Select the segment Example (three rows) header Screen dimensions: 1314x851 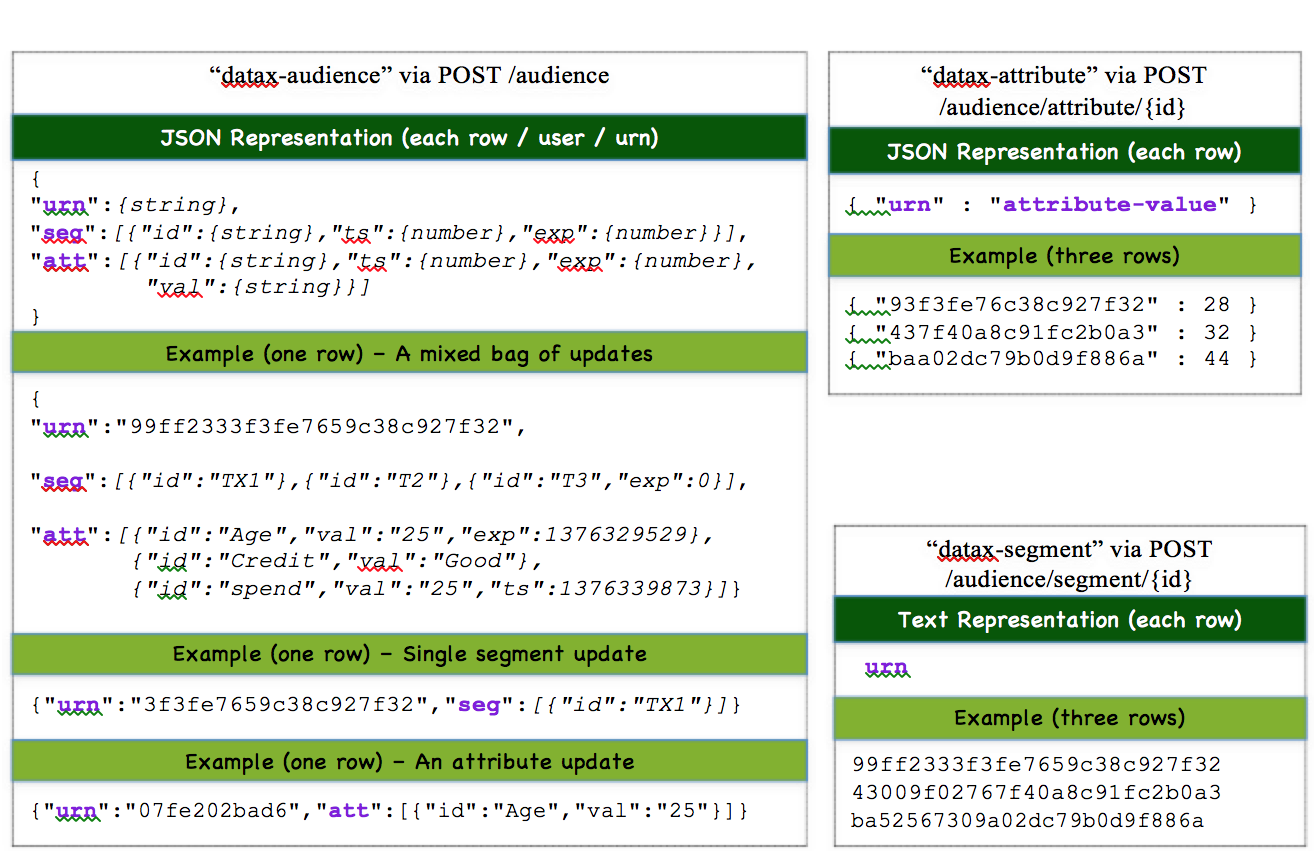tap(1070, 718)
